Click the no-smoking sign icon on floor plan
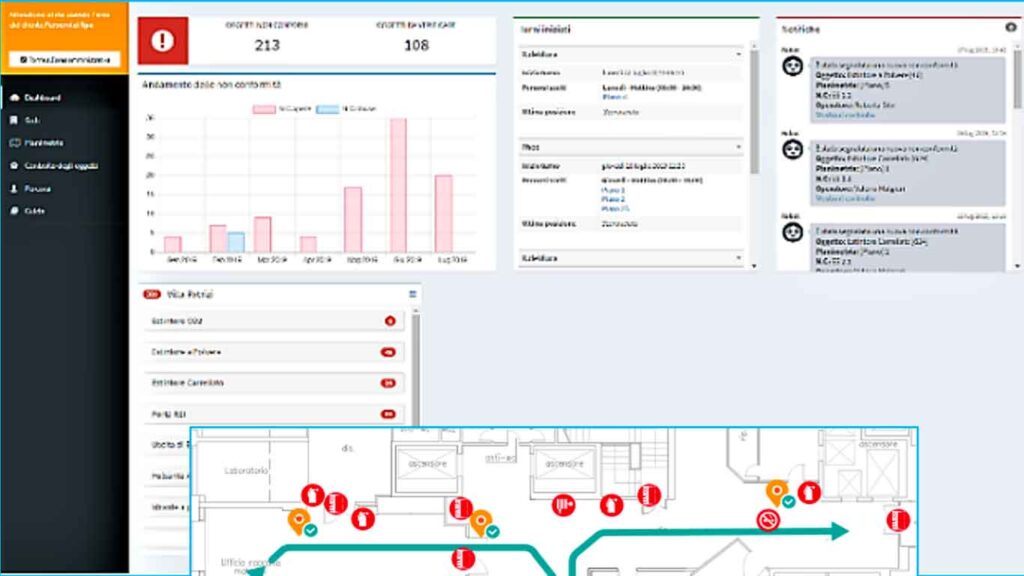The width and height of the screenshot is (1024, 576). (x=767, y=519)
